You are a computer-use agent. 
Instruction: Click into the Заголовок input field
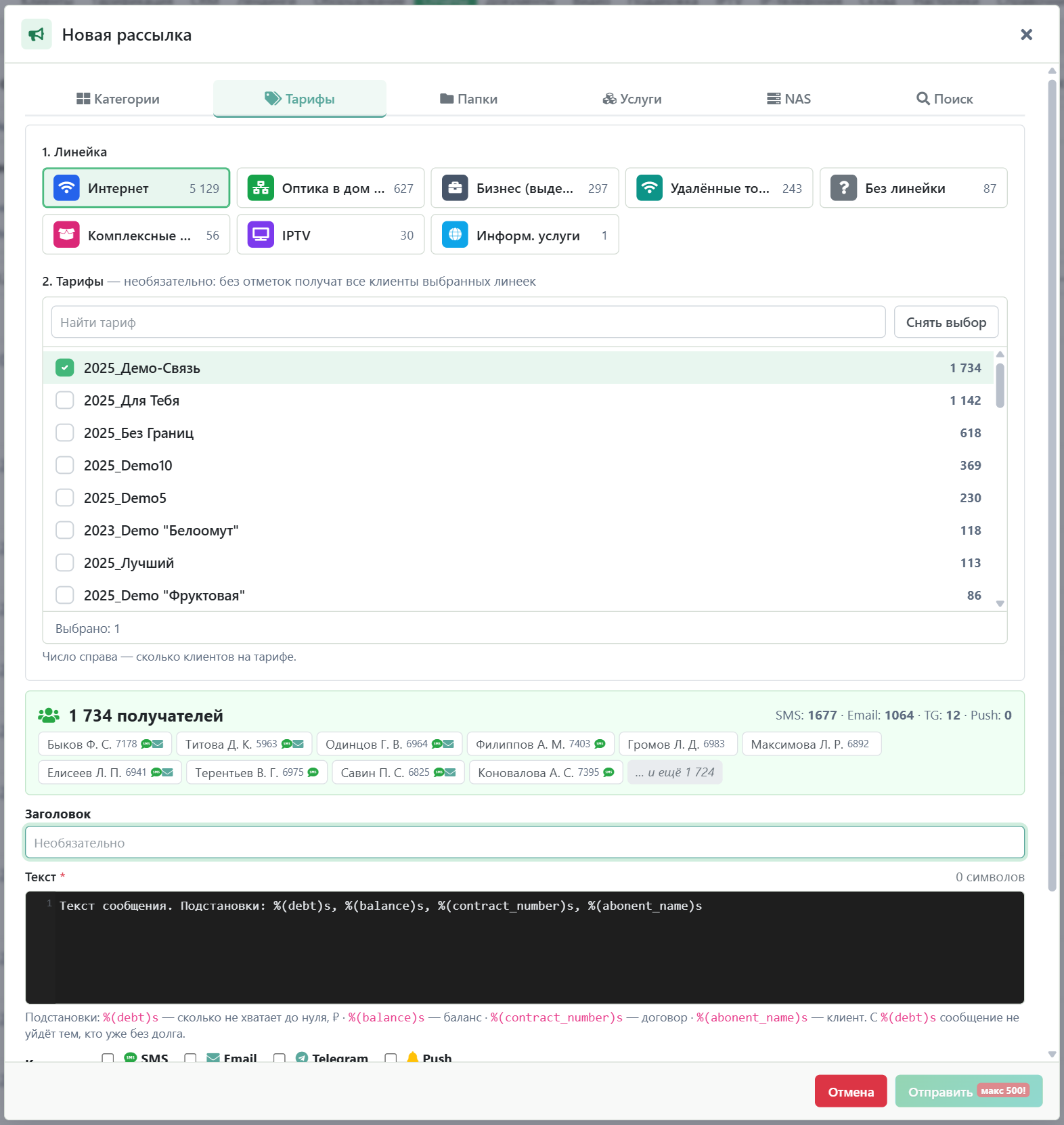coord(525,843)
